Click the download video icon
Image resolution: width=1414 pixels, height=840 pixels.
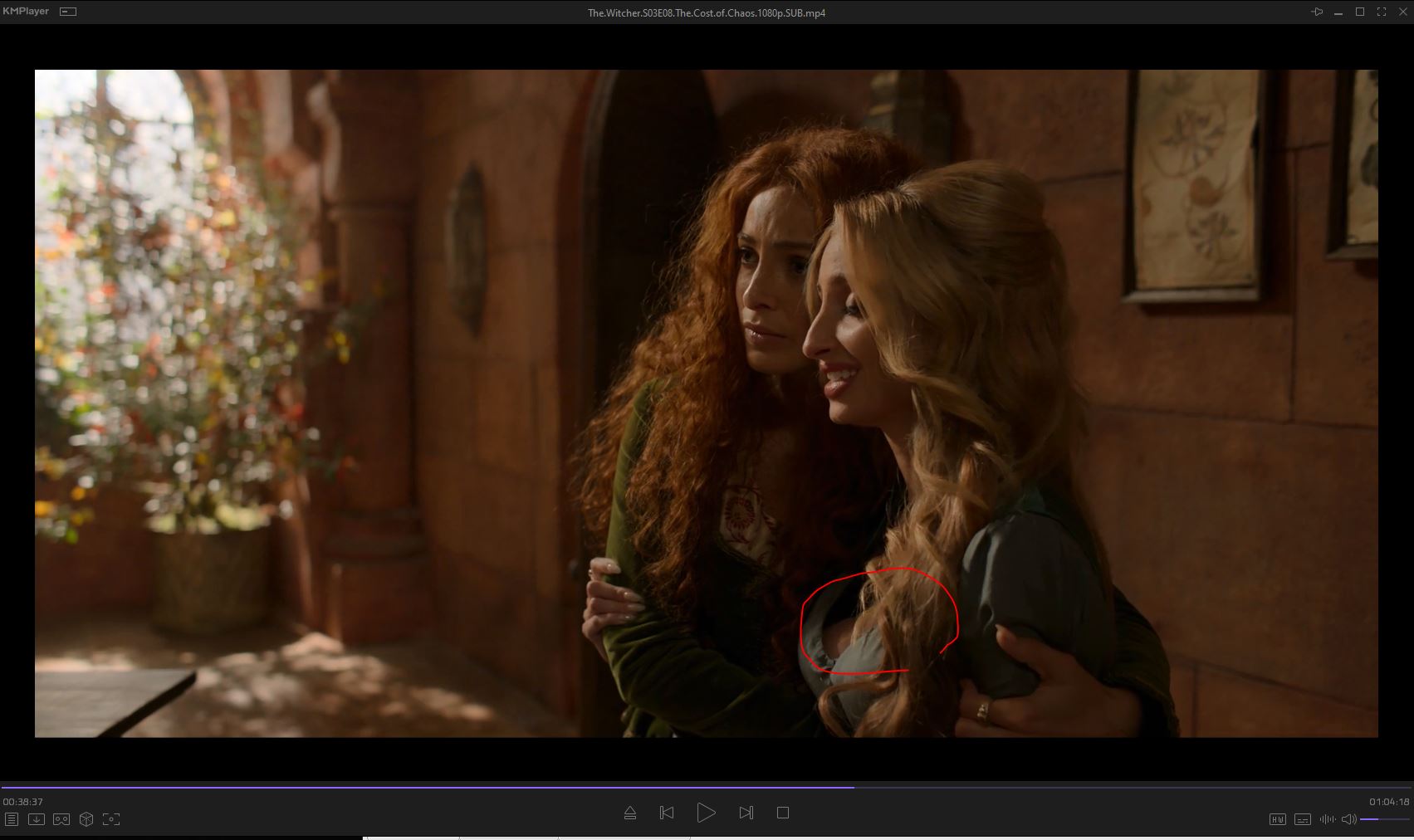click(x=37, y=819)
